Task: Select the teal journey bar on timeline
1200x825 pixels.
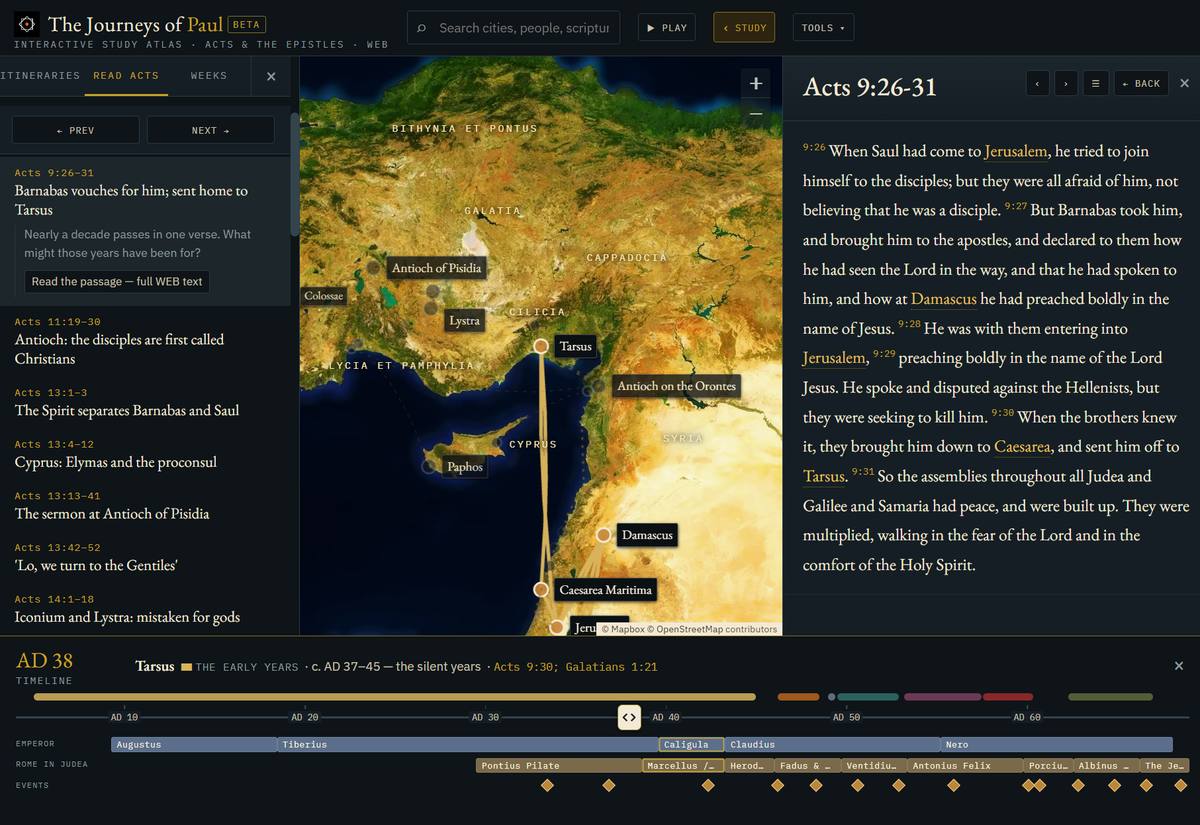Action: (x=868, y=697)
